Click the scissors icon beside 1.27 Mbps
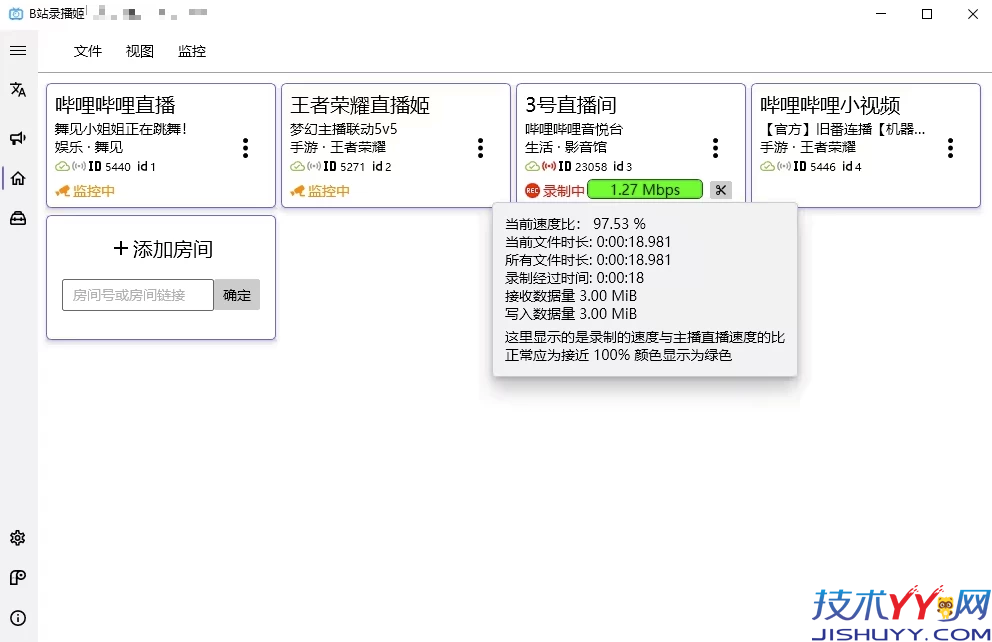This screenshot has width=992, height=642. tap(721, 189)
